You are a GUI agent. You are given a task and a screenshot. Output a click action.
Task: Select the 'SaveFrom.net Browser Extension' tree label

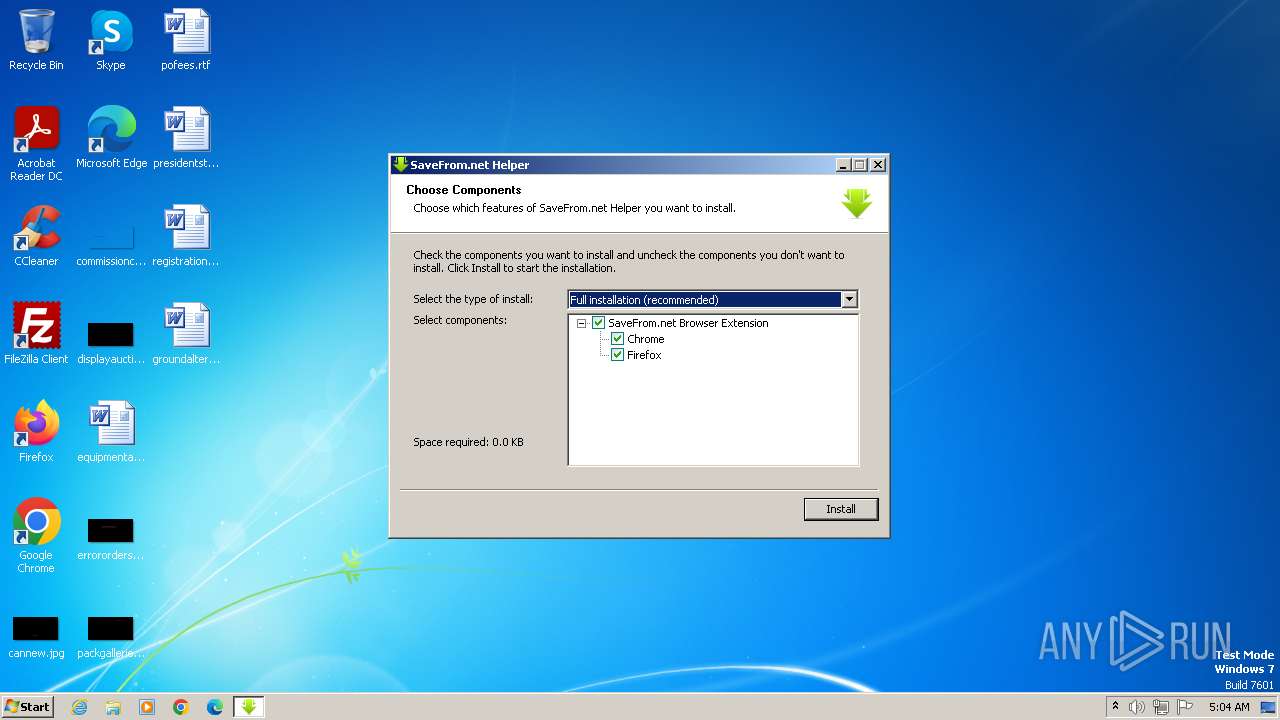tap(688, 323)
